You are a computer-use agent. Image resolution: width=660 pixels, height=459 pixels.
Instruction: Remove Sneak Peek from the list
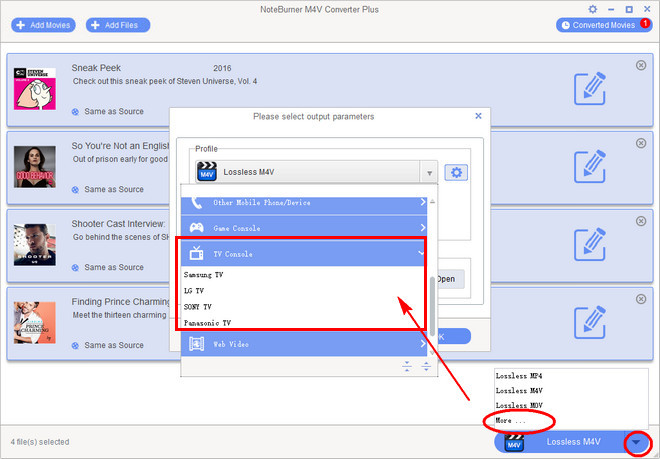pos(641,65)
